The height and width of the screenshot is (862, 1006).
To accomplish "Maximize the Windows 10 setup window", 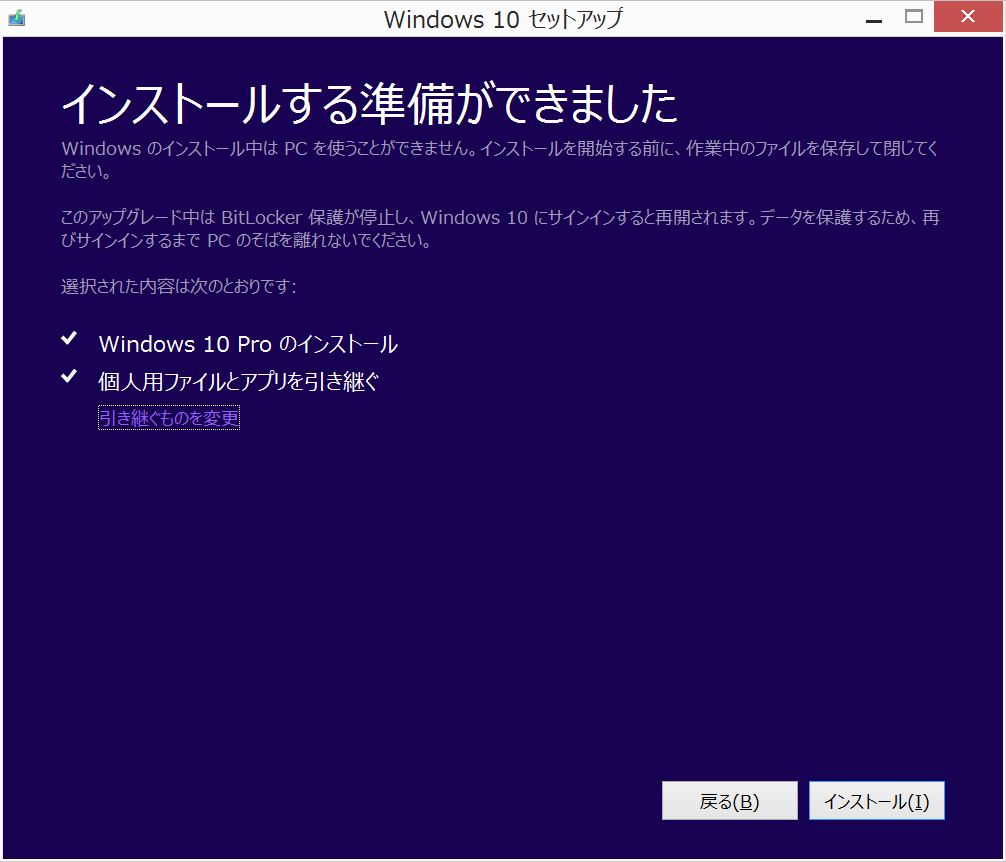I will 913,16.
